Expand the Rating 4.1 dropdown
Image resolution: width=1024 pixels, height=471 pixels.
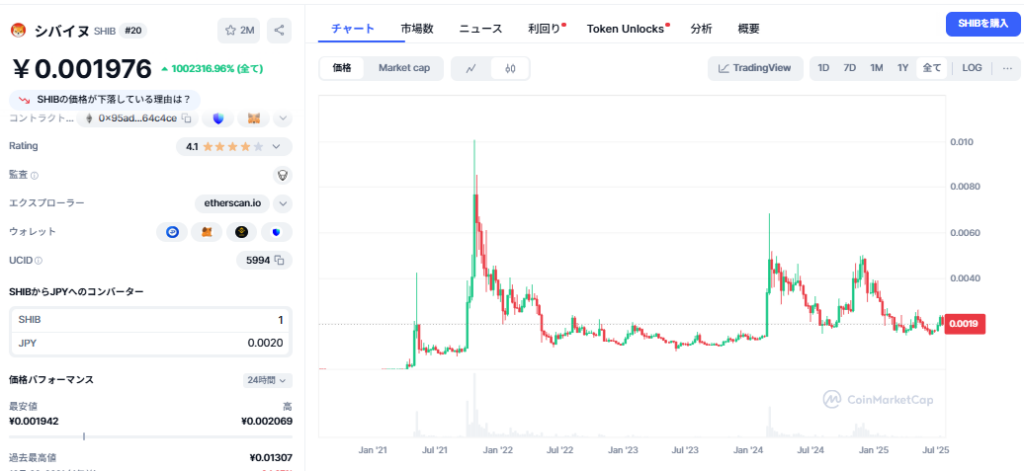(x=282, y=146)
